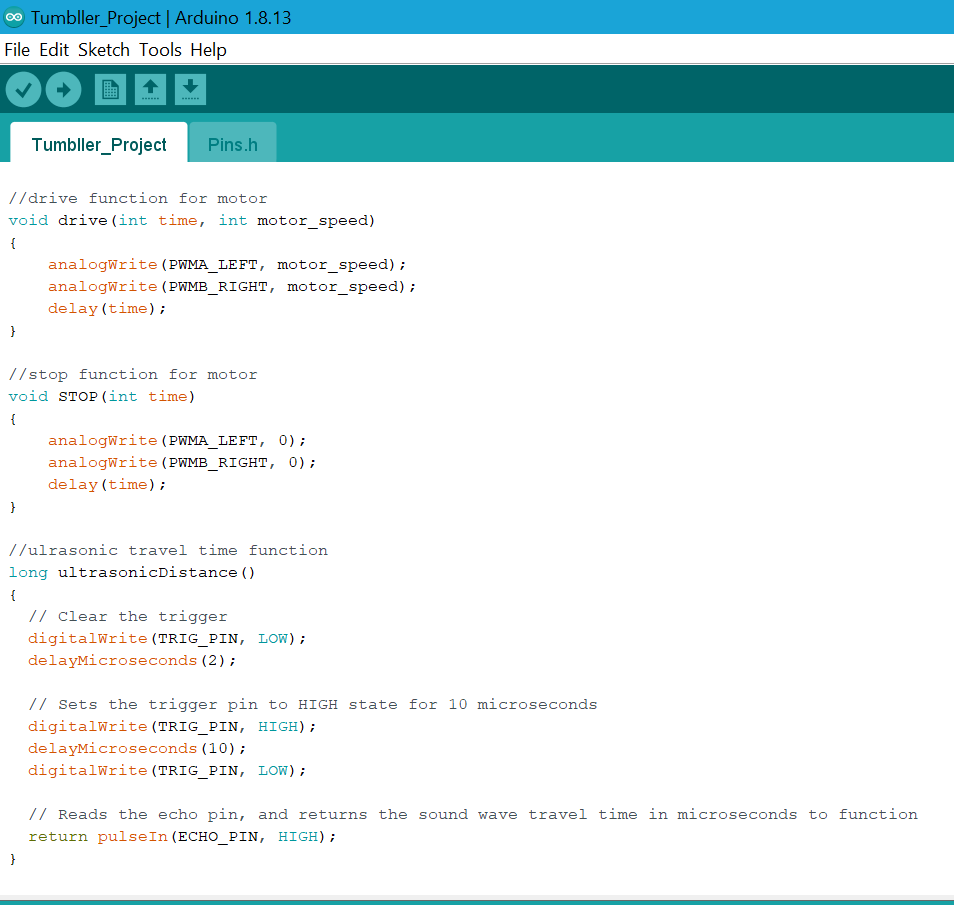Screen dimensions: 954x905
Task: Create a new sketch with the New icon
Action: pyautogui.click(x=110, y=89)
